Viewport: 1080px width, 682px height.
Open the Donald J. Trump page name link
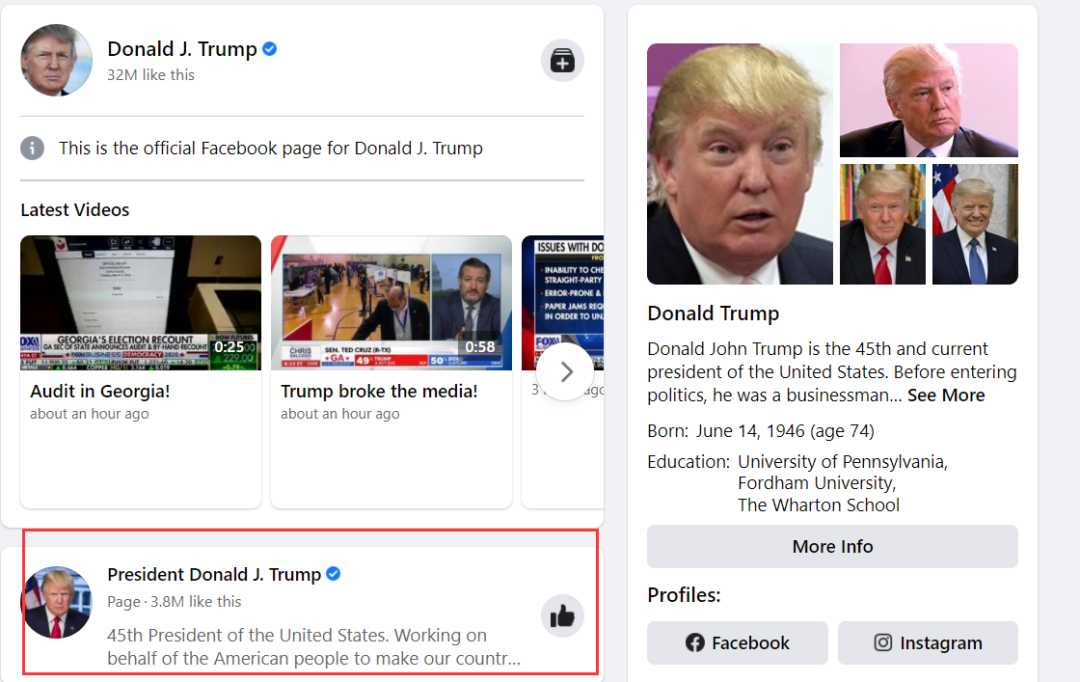(x=182, y=49)
